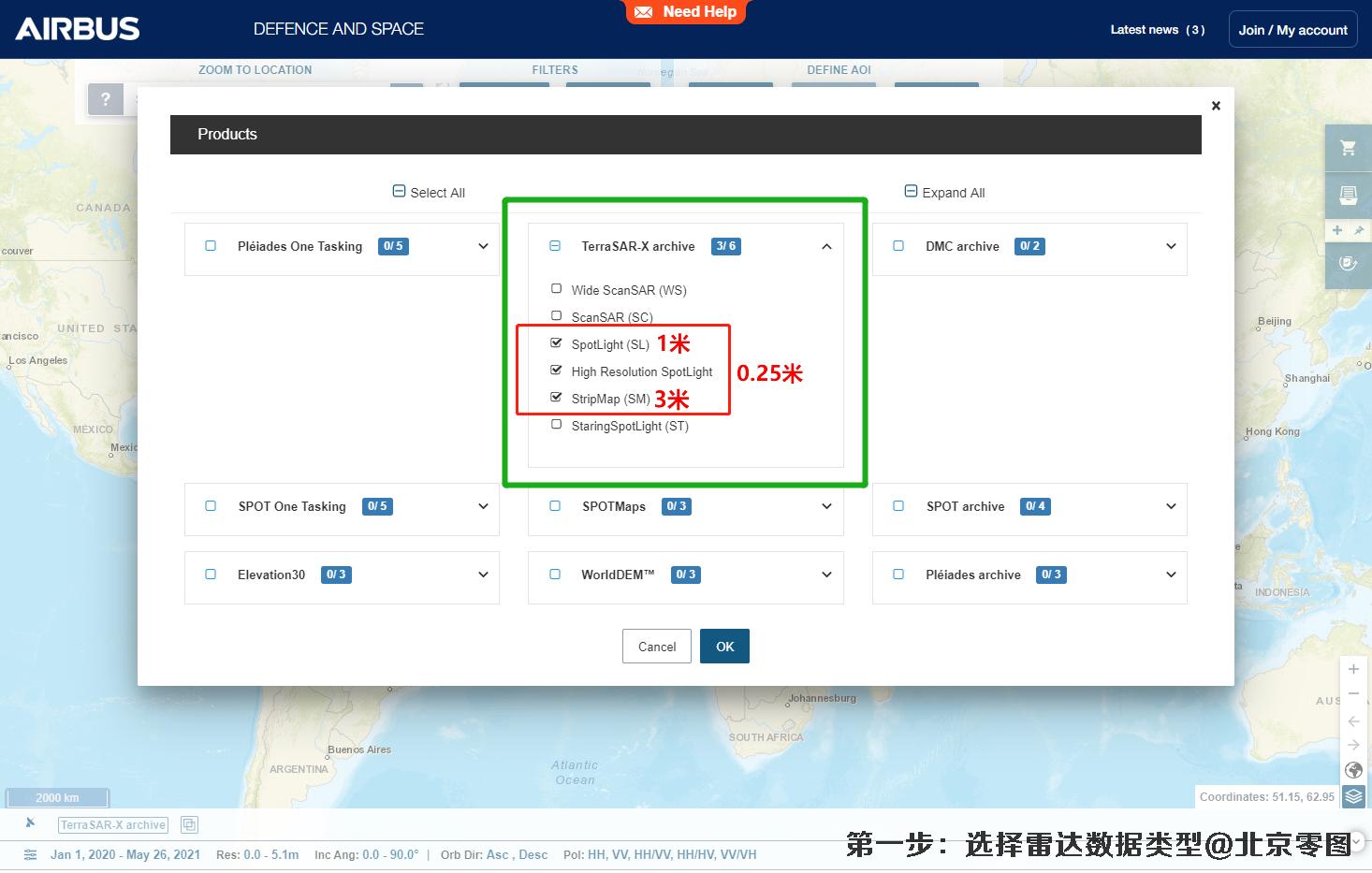The image size is (1372, 873).
Task: Enable the StaringSpotLight (ST) option
Action: [557, 425]
